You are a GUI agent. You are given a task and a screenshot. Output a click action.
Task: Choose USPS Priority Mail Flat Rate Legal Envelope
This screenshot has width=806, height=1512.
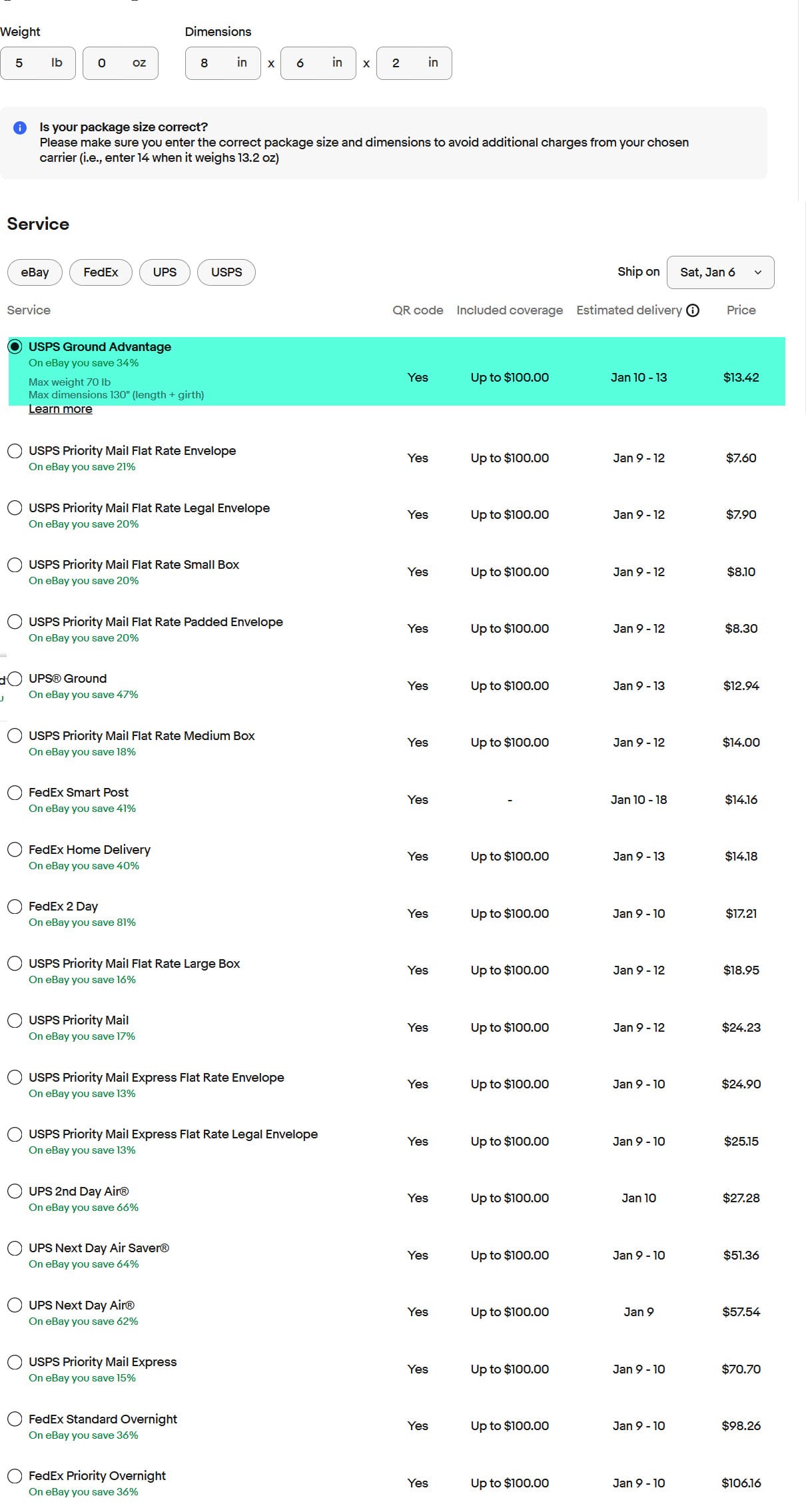pos(15,508)
